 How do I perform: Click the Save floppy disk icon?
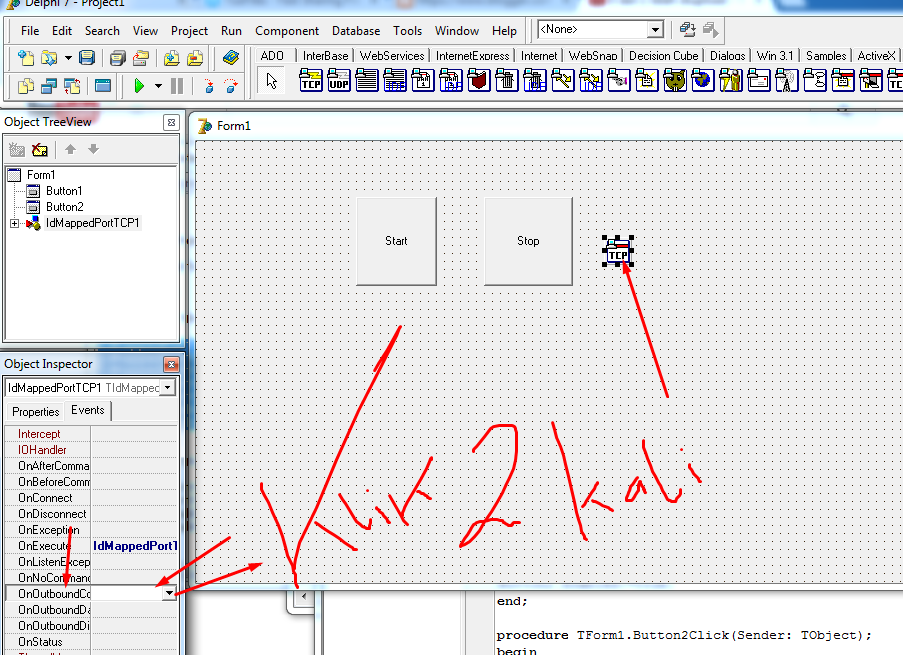coord(87,58)
